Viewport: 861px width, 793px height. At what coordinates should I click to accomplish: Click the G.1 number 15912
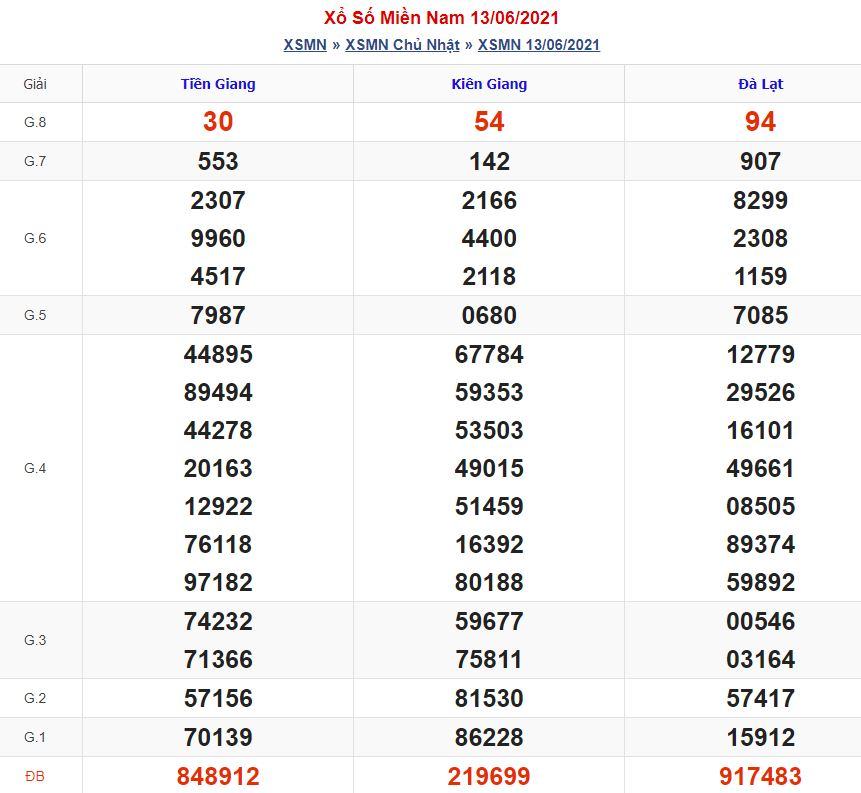coord(761,737)
